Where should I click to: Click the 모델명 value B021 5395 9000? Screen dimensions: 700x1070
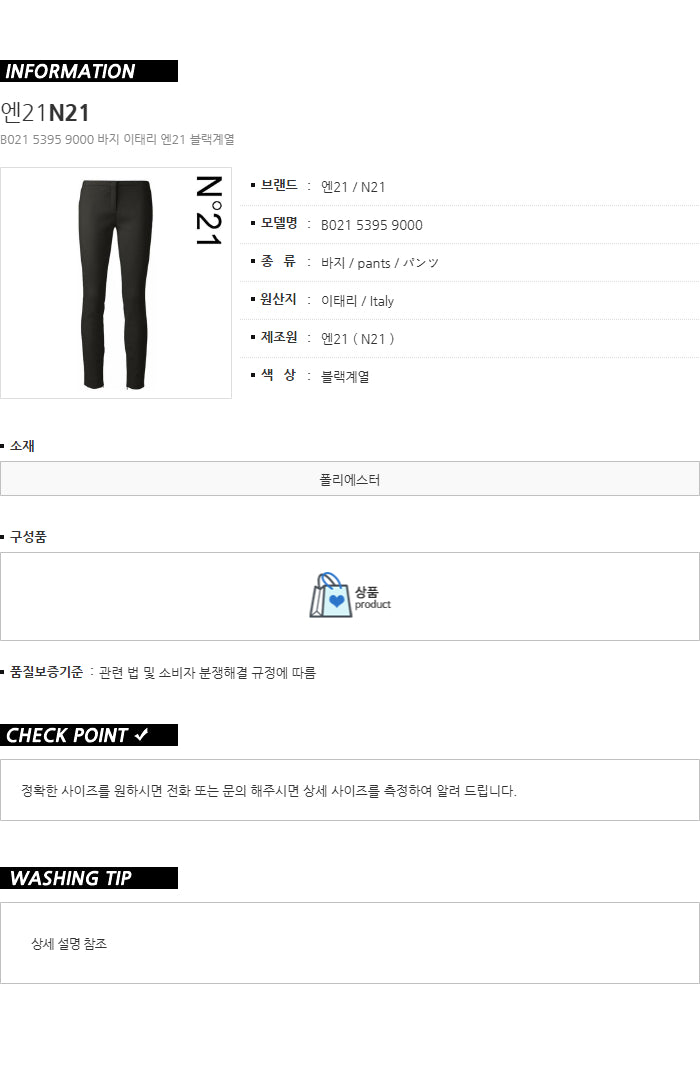coord(372,225)
